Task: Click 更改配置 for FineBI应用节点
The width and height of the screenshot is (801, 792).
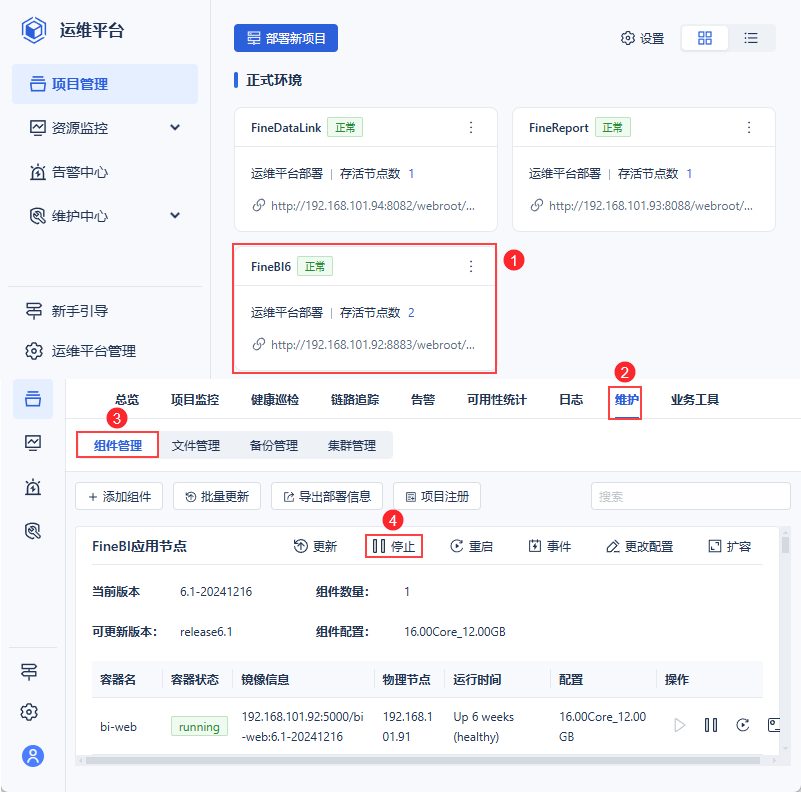Action: pos(640,546)
